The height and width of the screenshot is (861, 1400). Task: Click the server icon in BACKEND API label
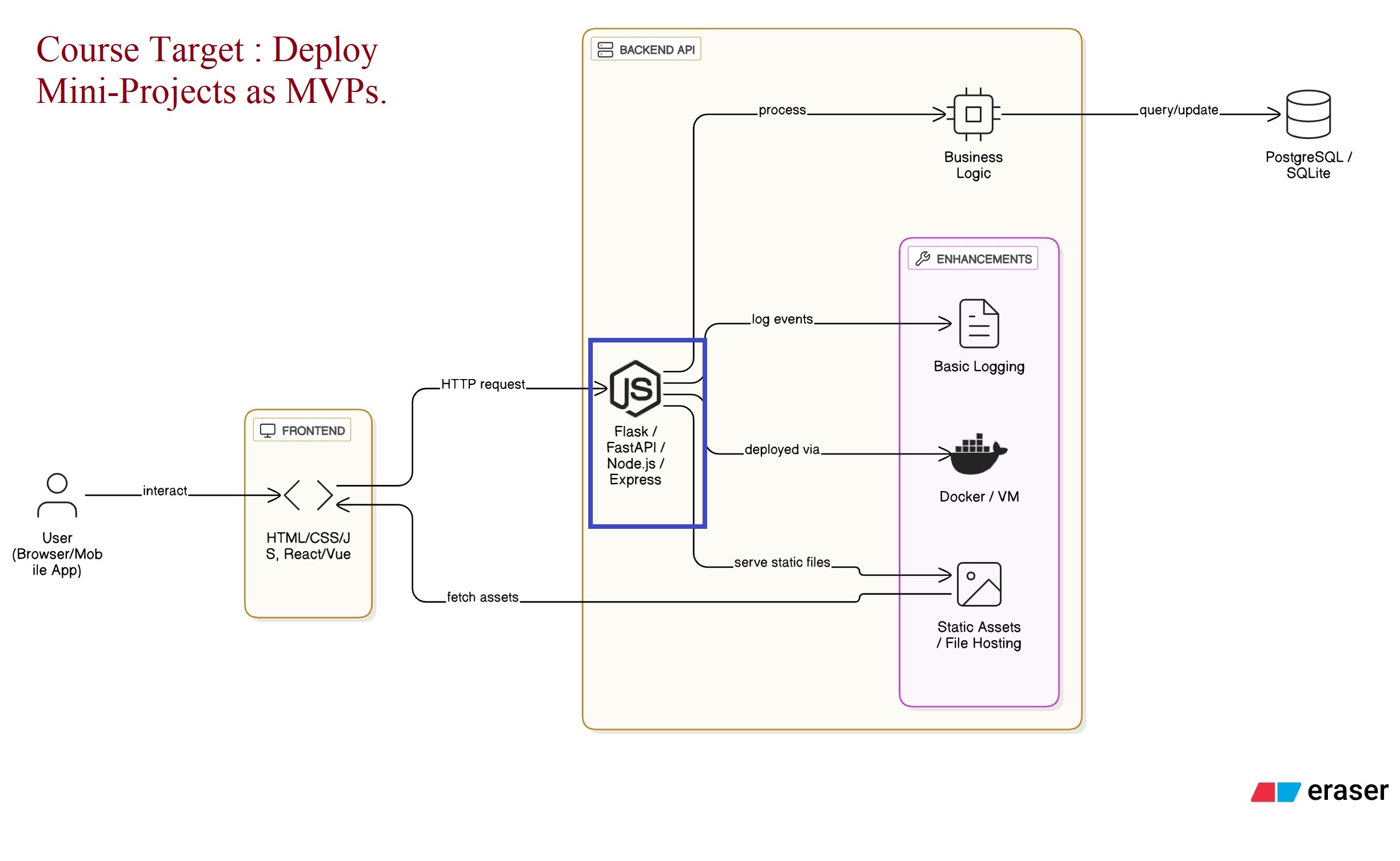click(x=605, y=50)
